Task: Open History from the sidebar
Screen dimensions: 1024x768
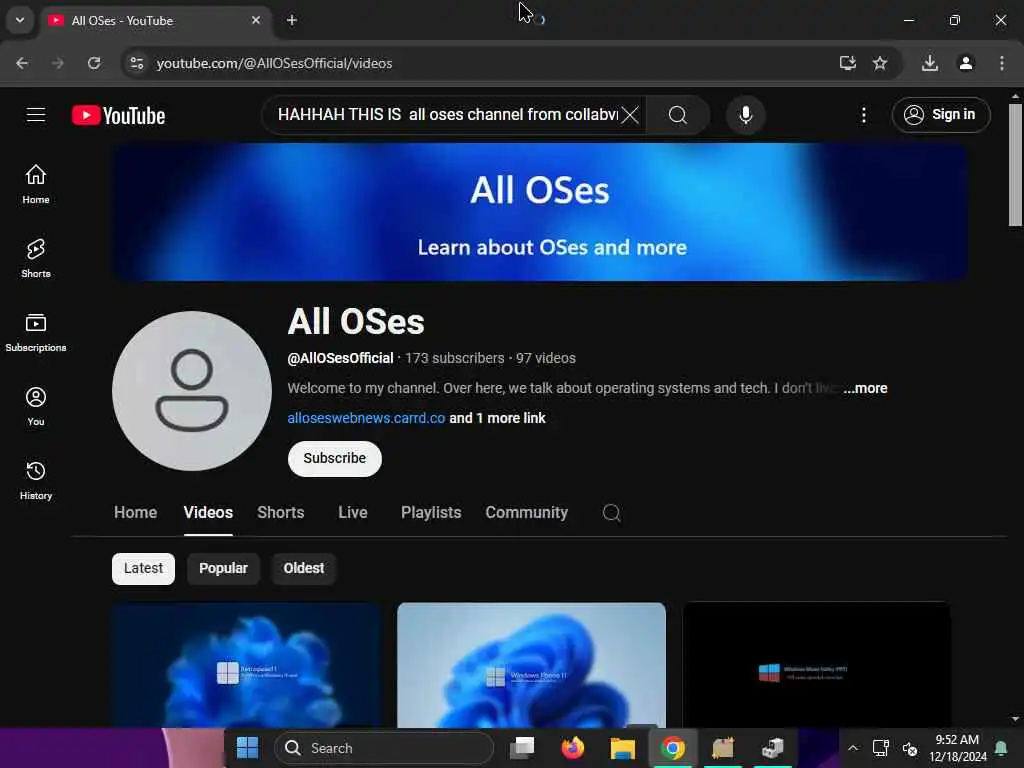Action: pos(36,480)
